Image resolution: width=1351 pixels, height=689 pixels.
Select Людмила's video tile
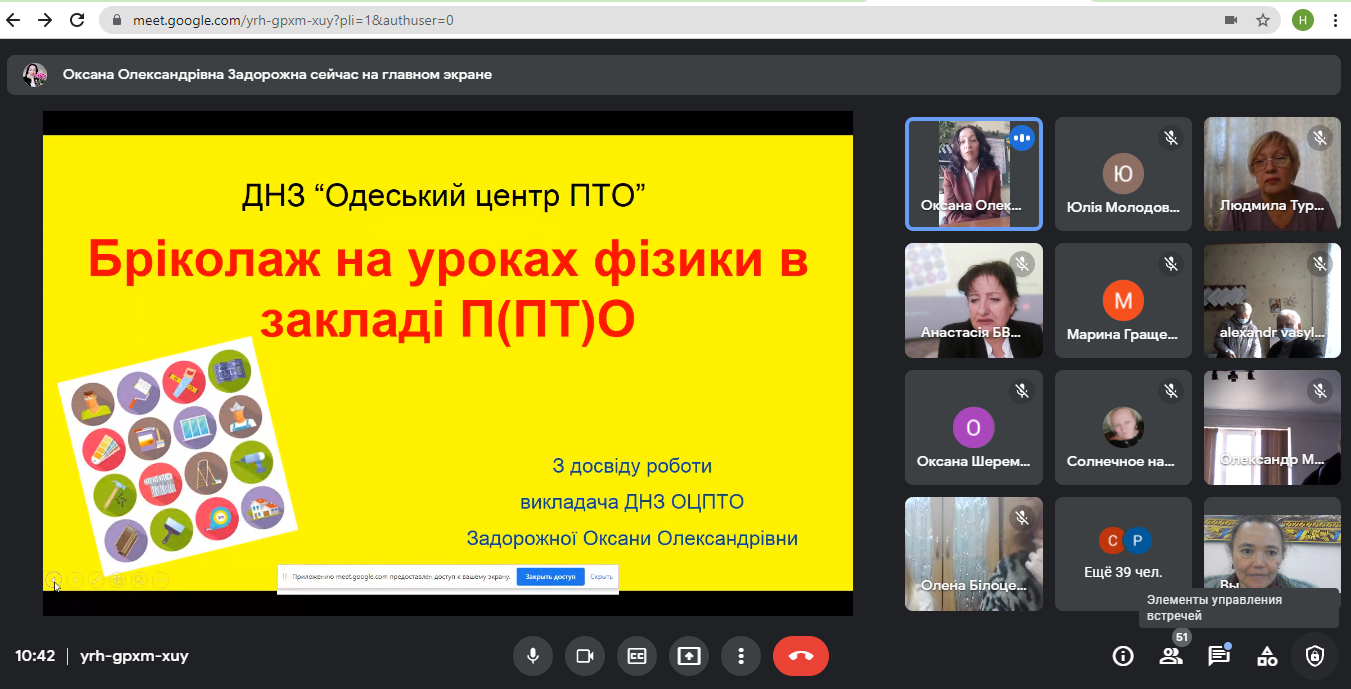point(1272,174)
